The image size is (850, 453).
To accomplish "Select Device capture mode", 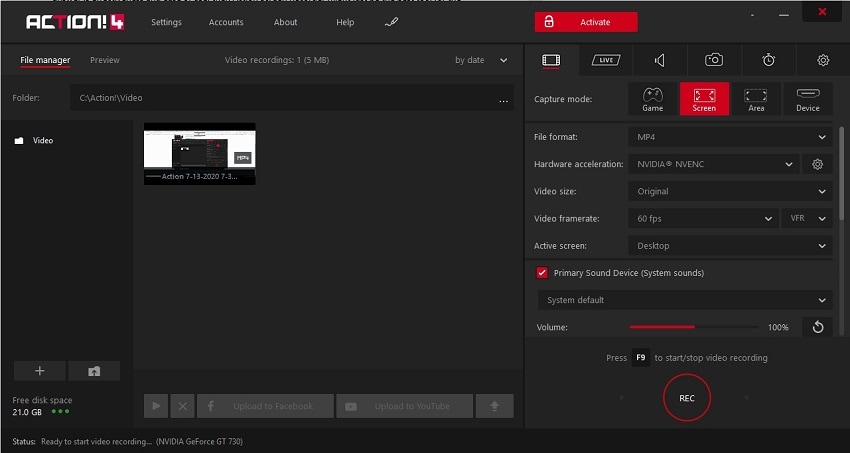I will pos(808,99).
